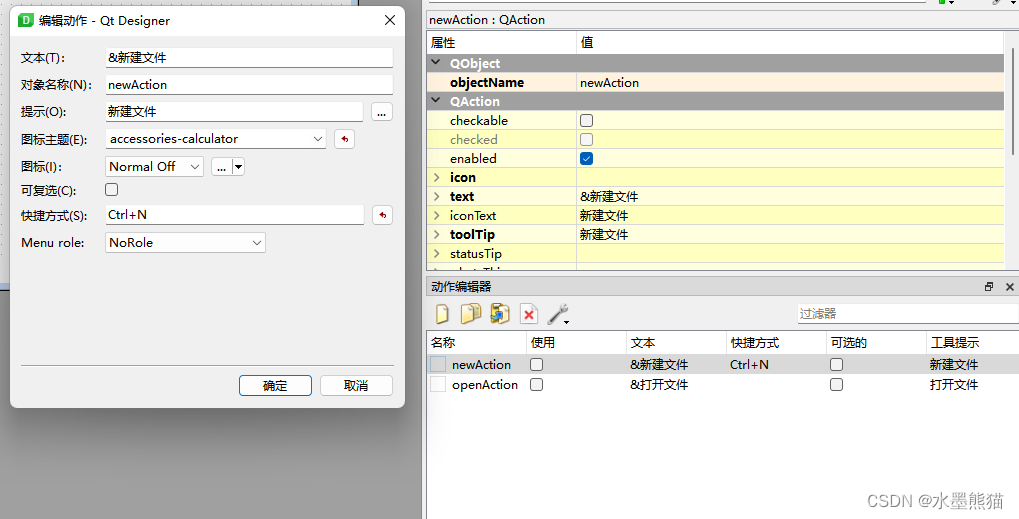This screenshot has width=1019, height=519.
Task: Click the 工具提示 column header
Action: pyautogui.click(x=973, y=342)
